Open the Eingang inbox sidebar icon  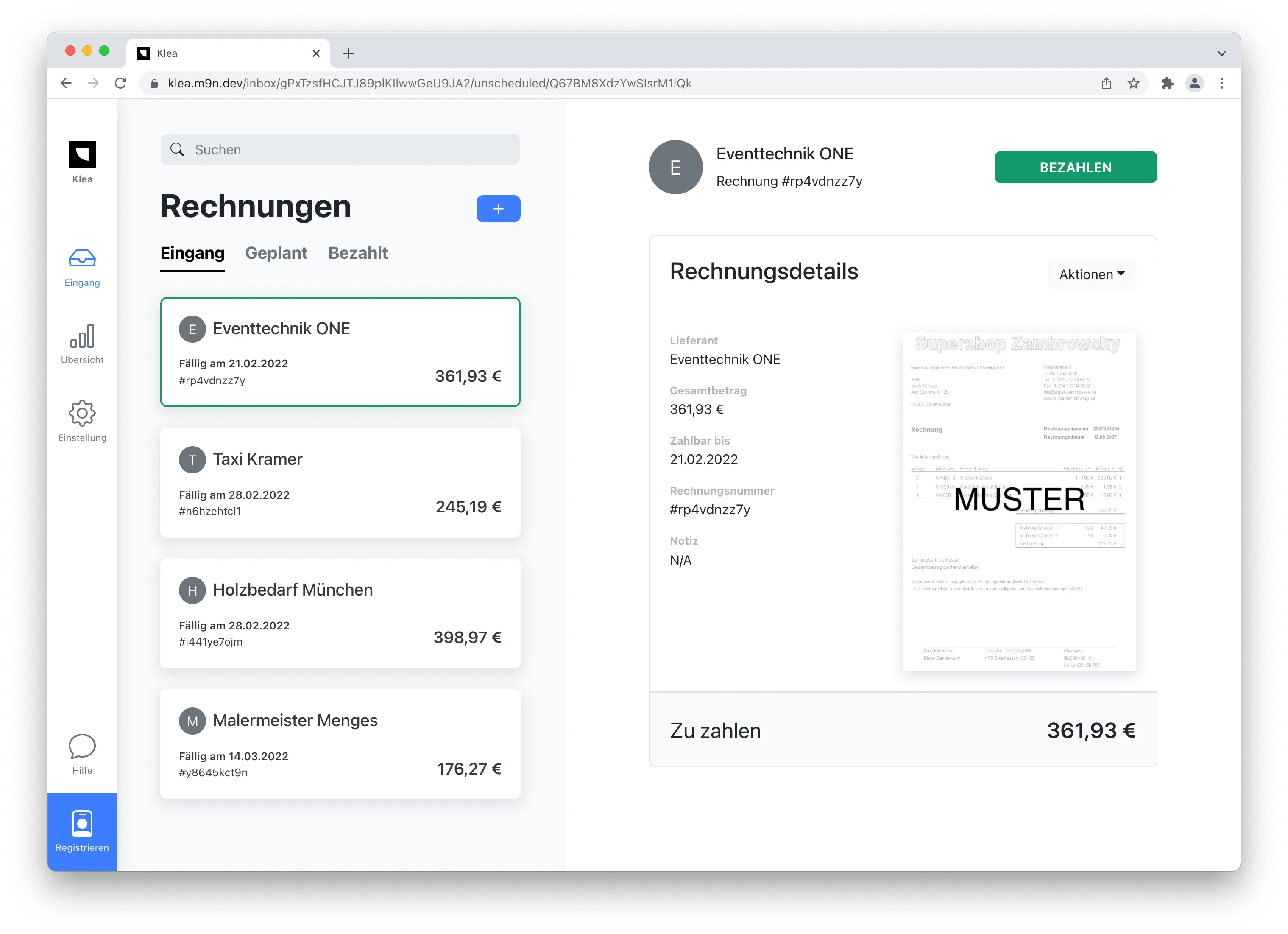point(82,259)
